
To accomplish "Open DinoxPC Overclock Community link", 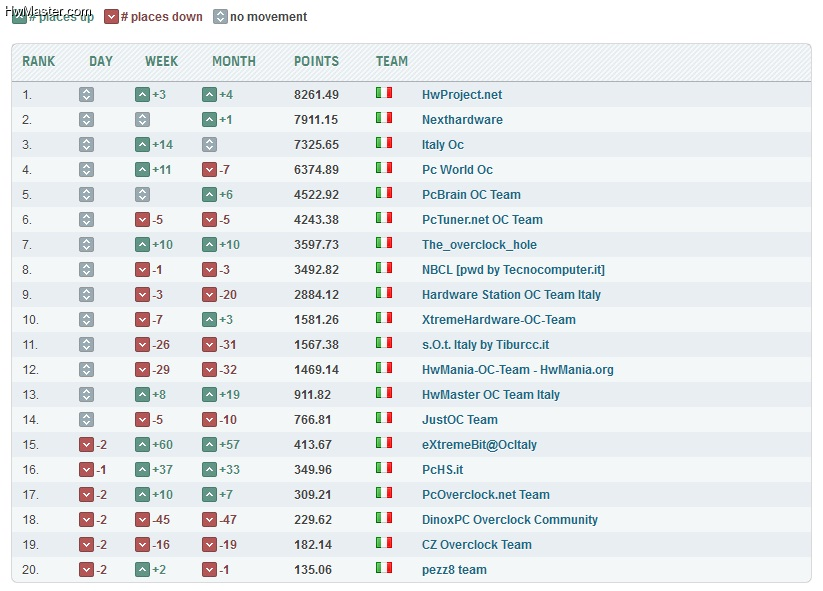I will point(510,520).
